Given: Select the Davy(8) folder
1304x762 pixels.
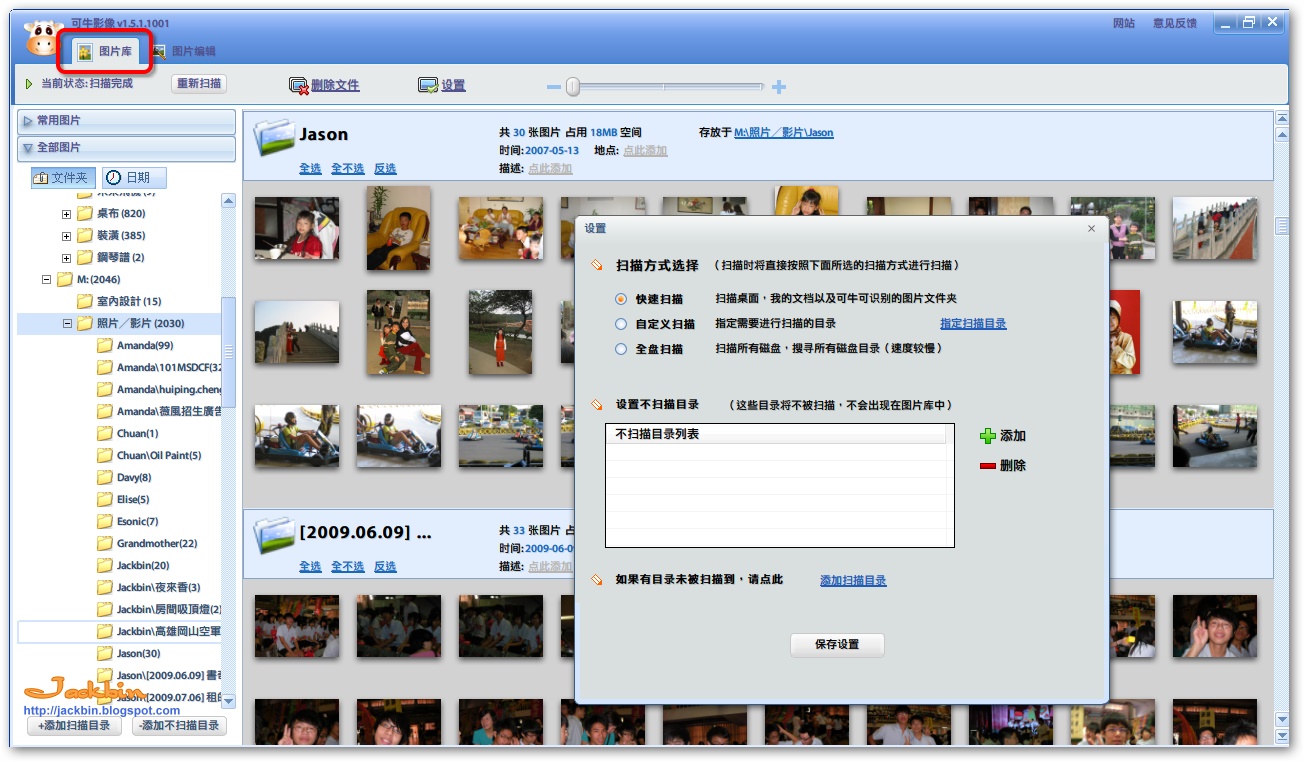Looking at the screenshot, I should [124, 478].
